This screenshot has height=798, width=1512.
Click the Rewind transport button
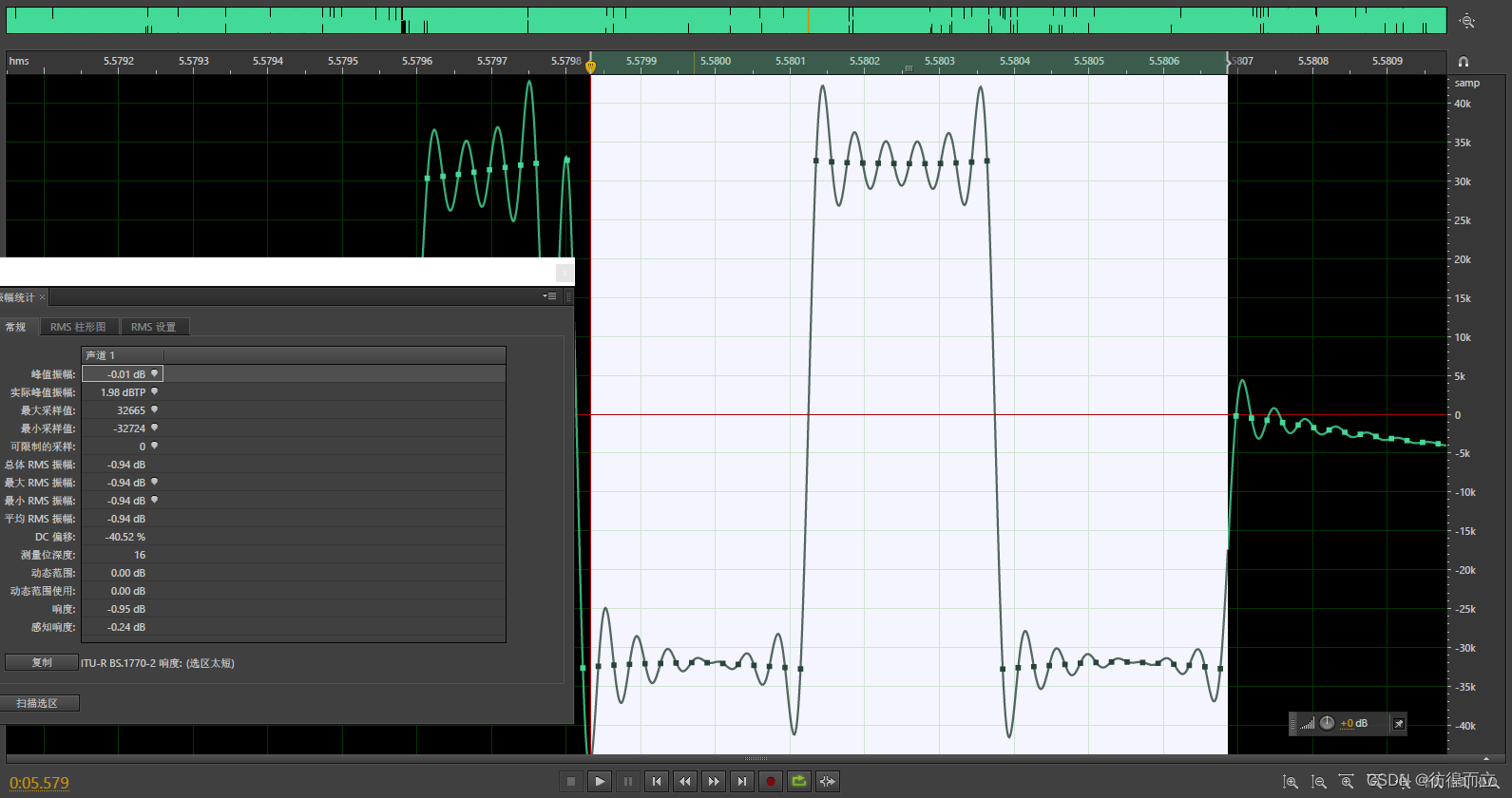click(x=685, y=781)
